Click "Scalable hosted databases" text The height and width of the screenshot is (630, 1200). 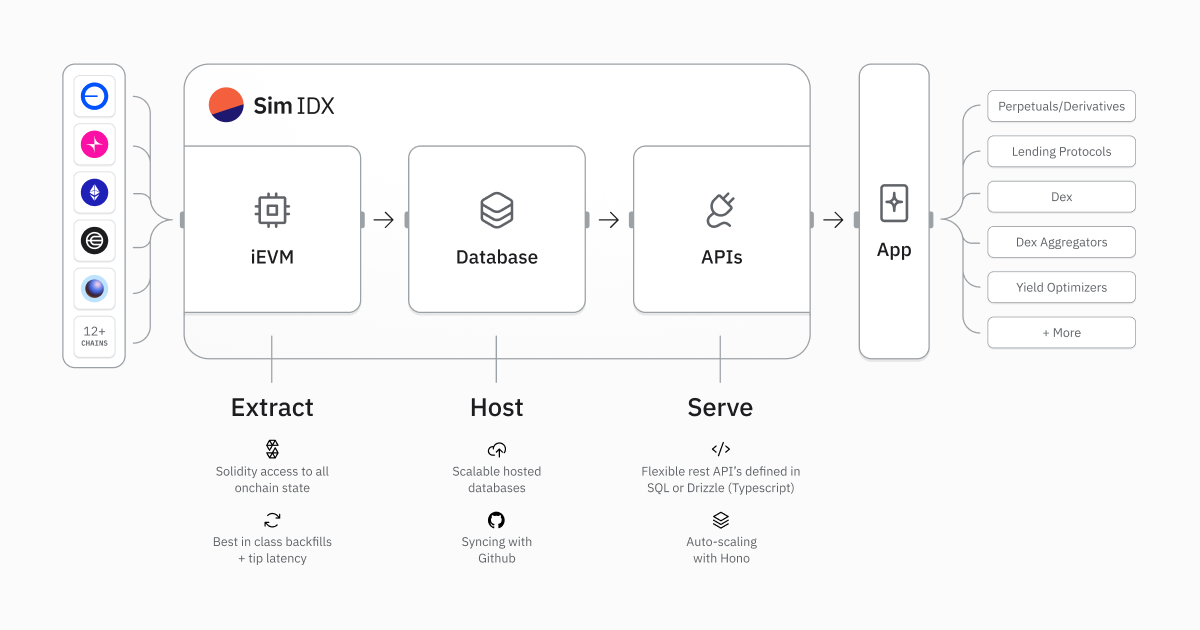pyautogui.click(x=497, y=480)
